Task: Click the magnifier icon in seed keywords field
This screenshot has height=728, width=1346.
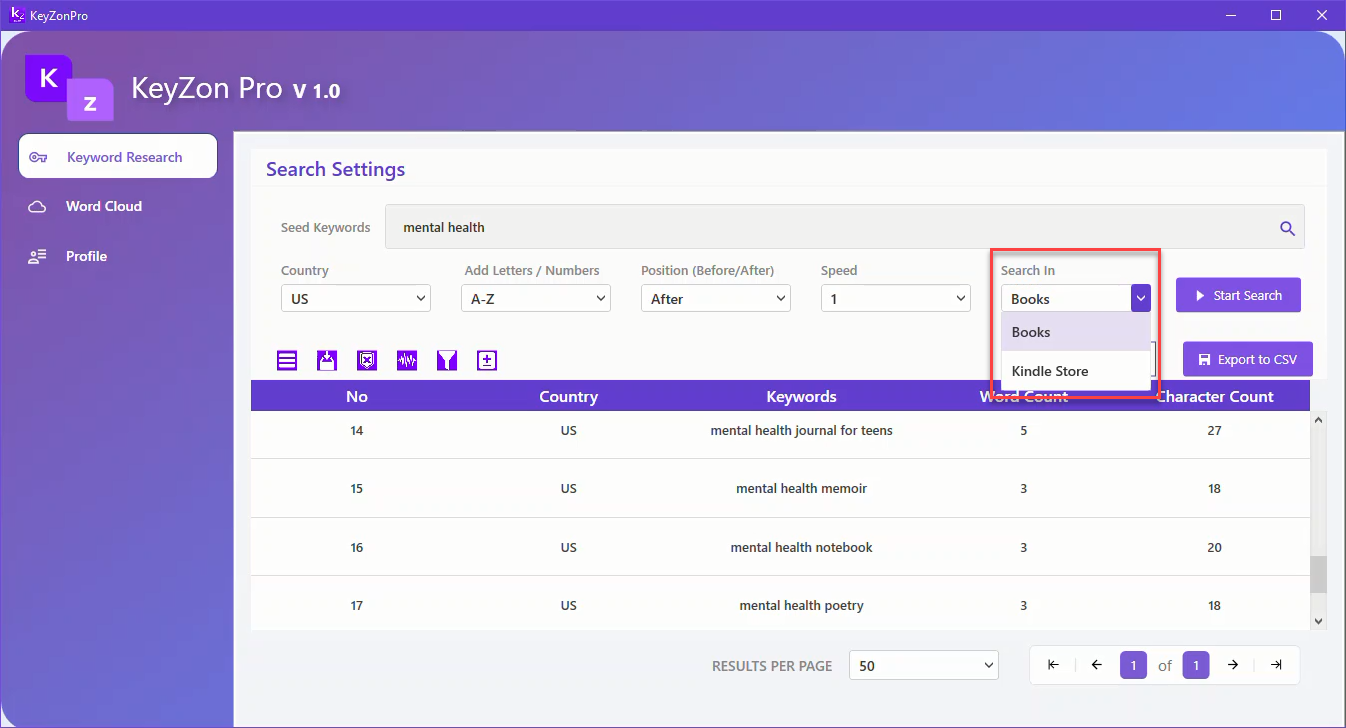Action: tap(1287, 228)
